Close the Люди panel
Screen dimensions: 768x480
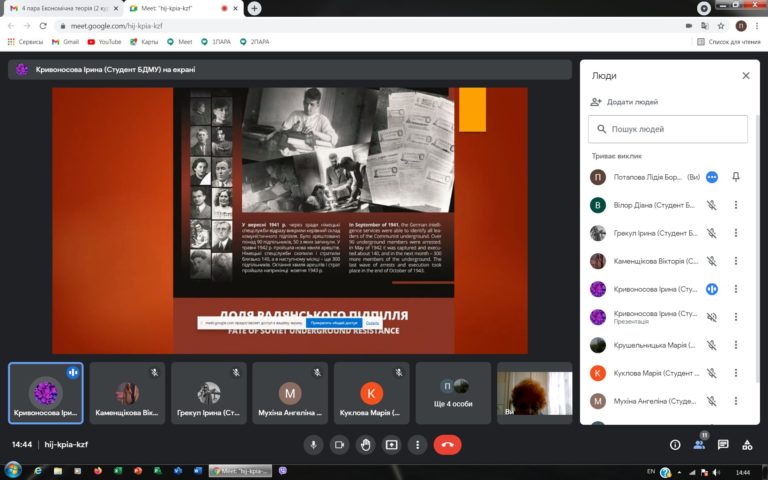[745, 76]
